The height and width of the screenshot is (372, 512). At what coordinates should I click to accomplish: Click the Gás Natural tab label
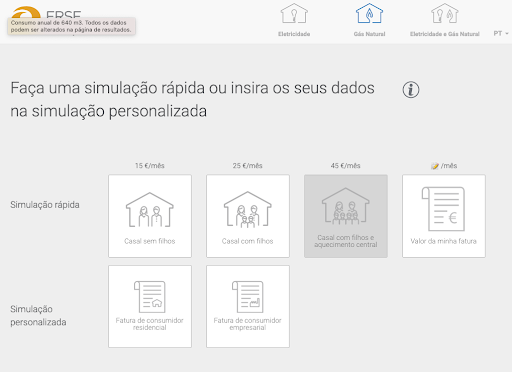click(369, 34)
